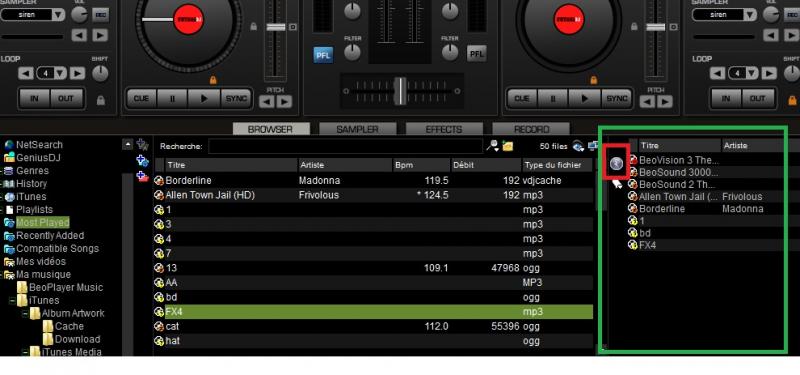The image size is (800, 375).
Task: Click the red-boxed sidelist icon in right panel
Action: tap(617, 163)
